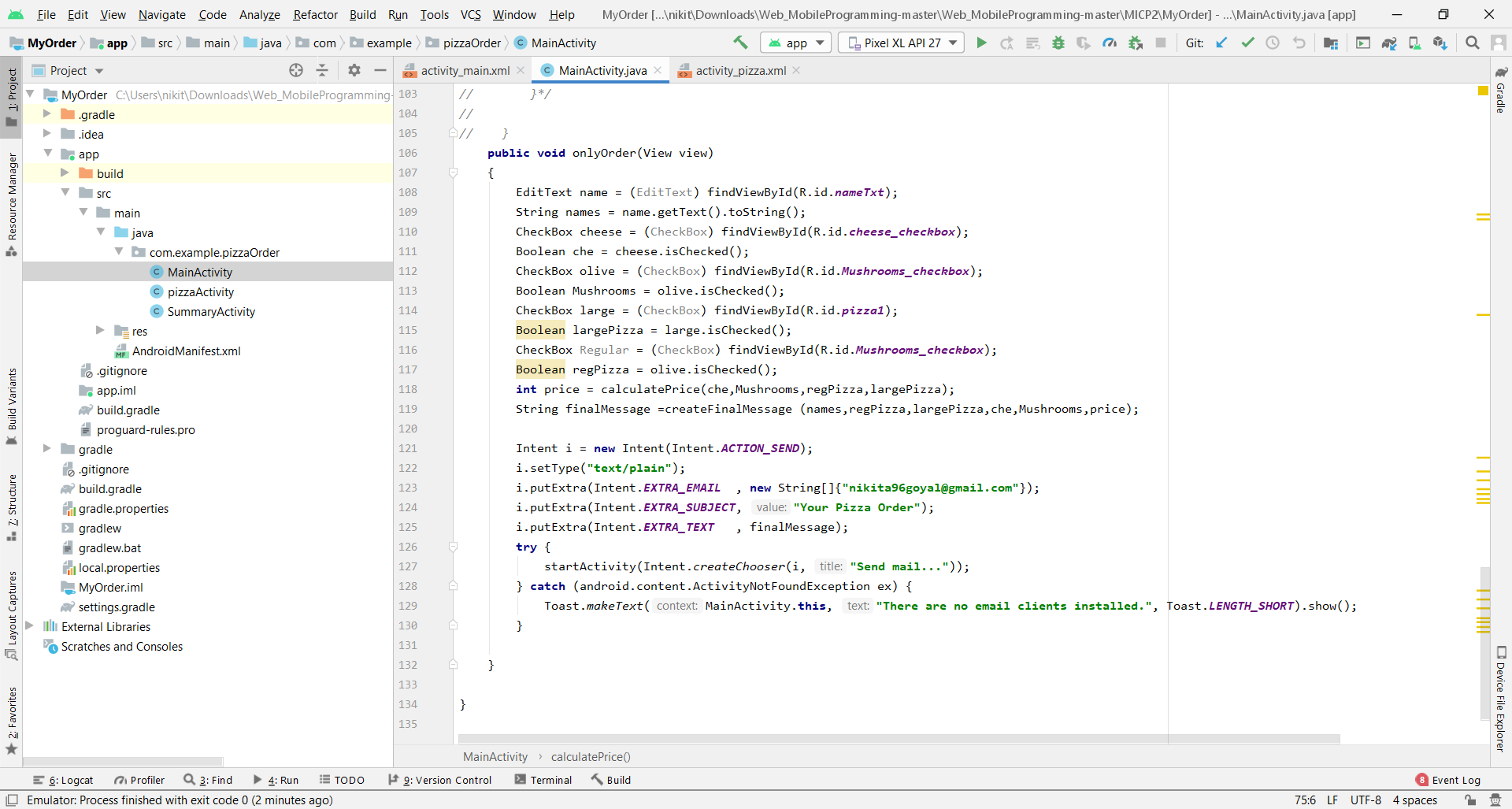Viewport: 1512px width, 809px height.
Task: Open the Pixel XL API 27 device dropdown
Action: click(x=902, y=43)
